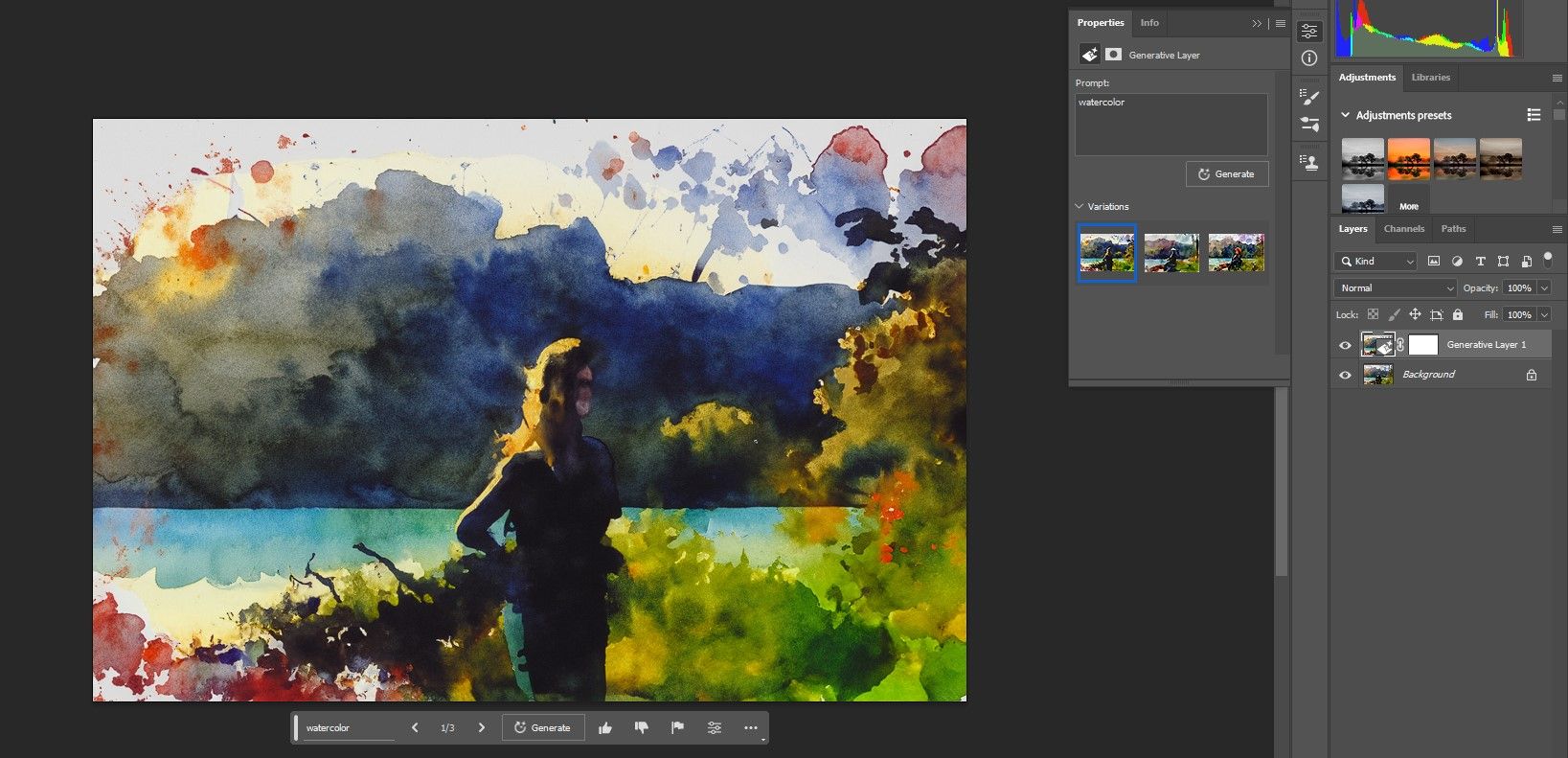Open the Libraries tab
Viewport: 1568px width, 758px height.
pos(1430,78)
